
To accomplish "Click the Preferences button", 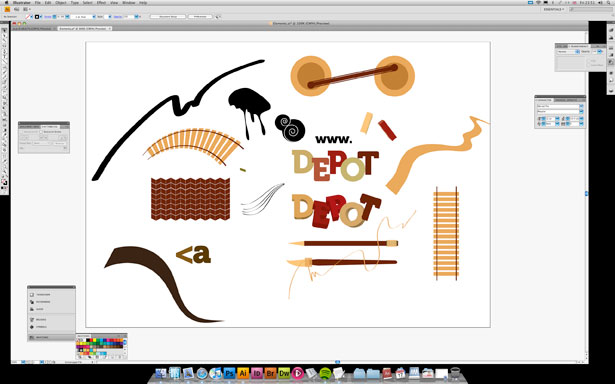I will (200, 17).
